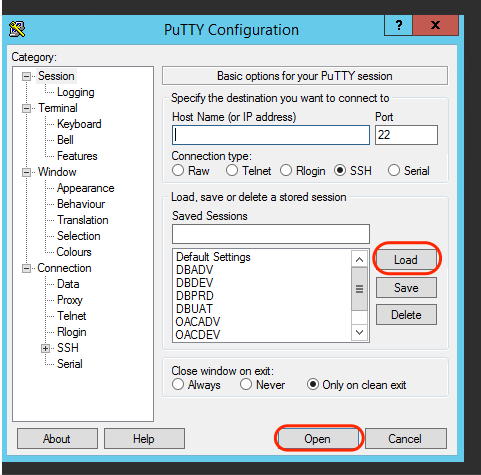Click the Cancel button
Viewport: 481px width, 475px height.
pos(405,439)
